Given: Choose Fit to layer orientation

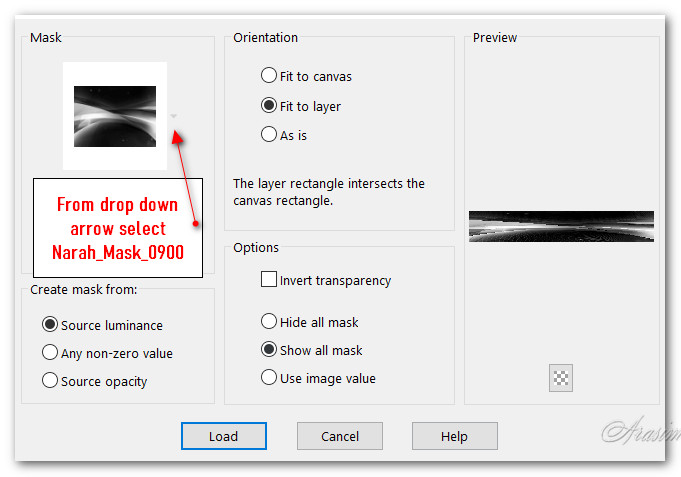Looking at the screenshot, I should pyautogui.click(x=269, y=105).
